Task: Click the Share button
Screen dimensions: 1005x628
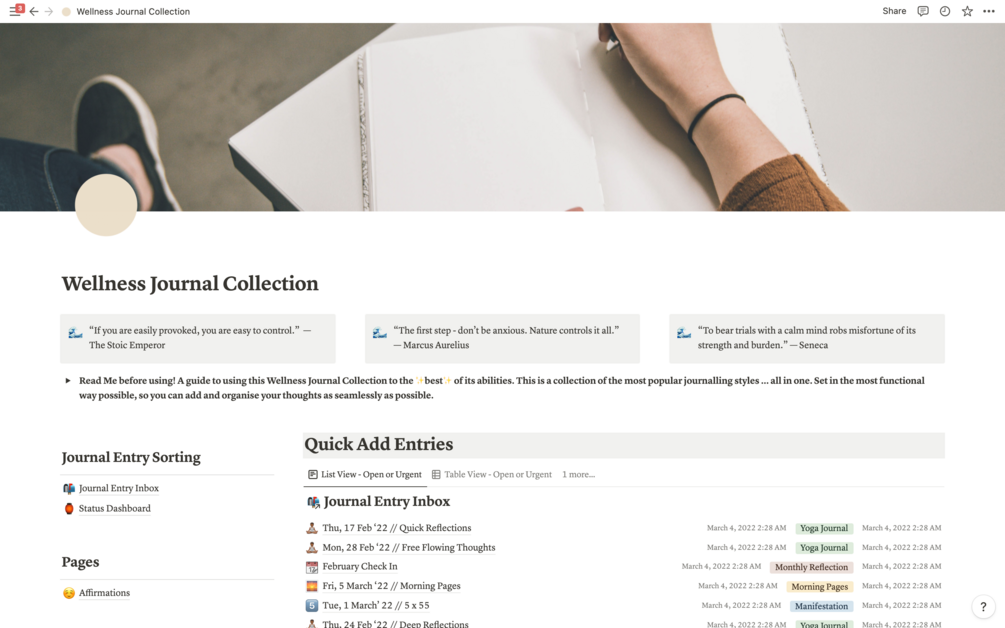Action: [x=894, y=11]
